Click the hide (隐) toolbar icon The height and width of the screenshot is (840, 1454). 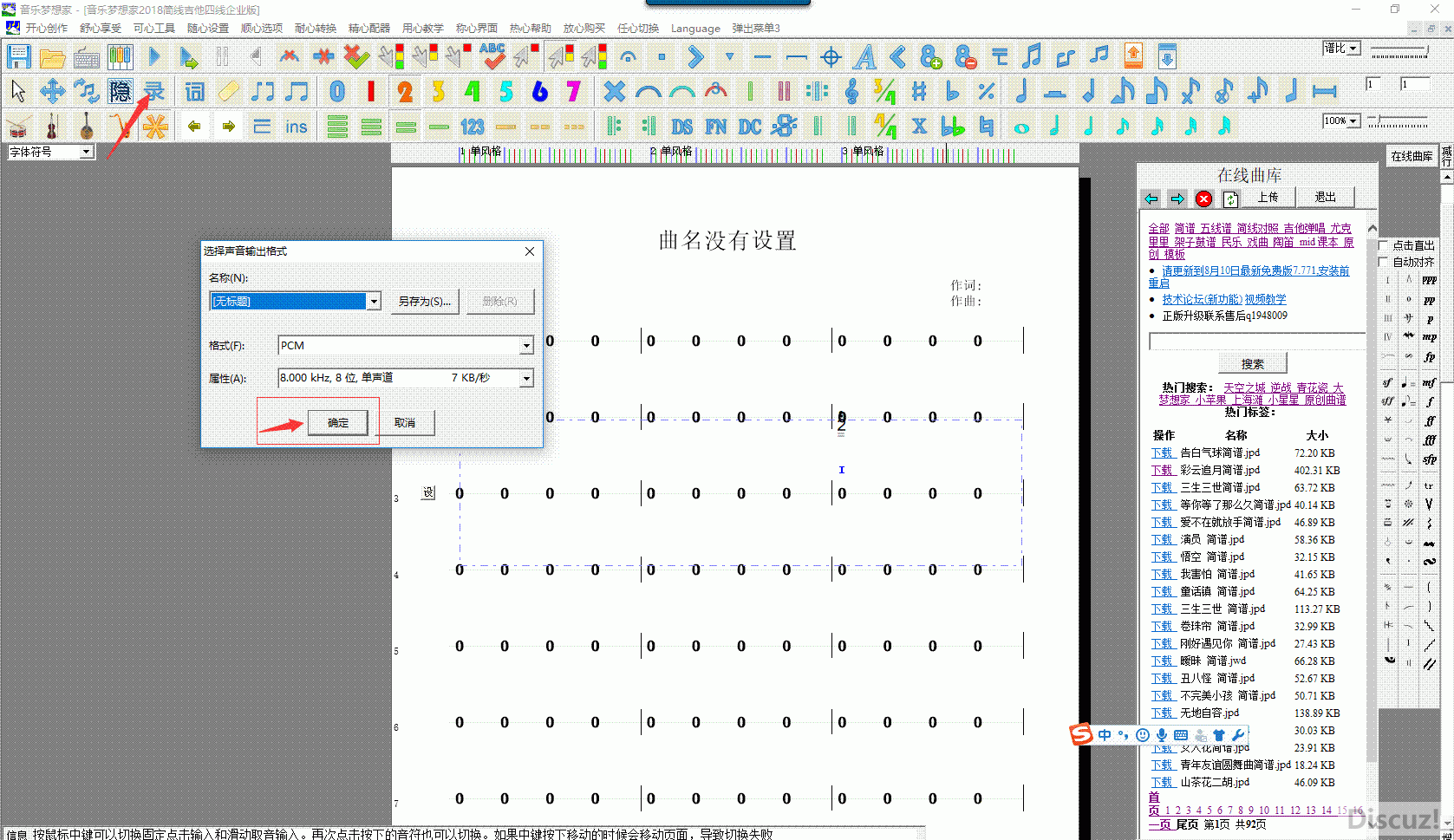click(x=120, y=91)
